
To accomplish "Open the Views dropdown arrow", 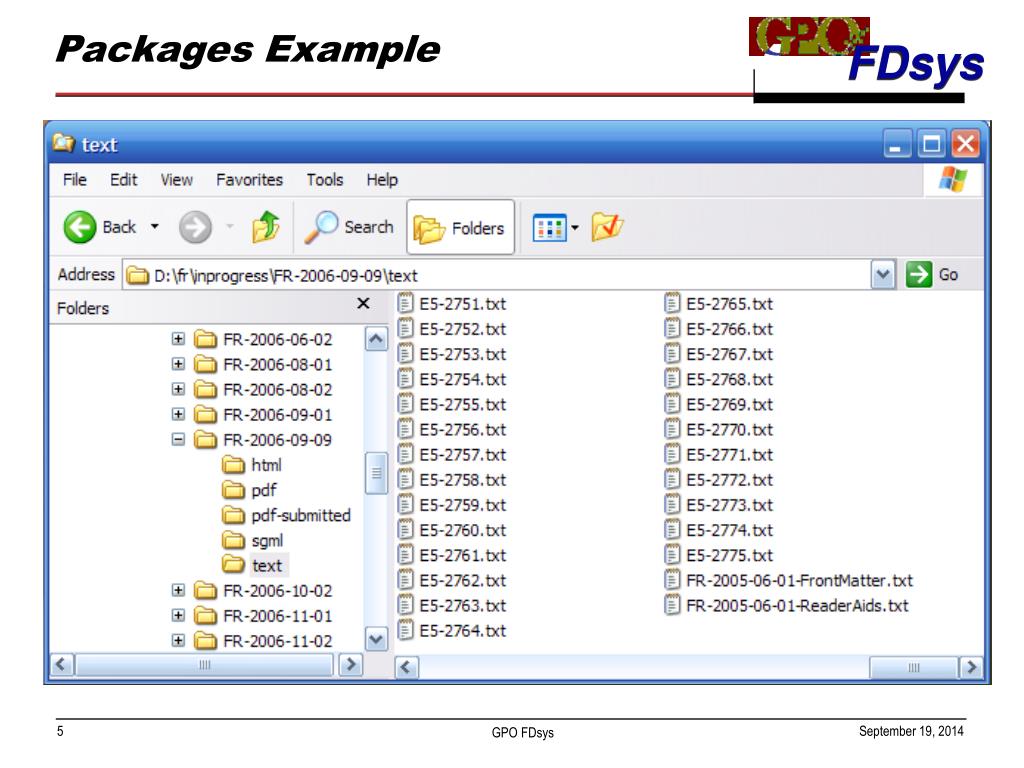I will [x=575, y=228].
